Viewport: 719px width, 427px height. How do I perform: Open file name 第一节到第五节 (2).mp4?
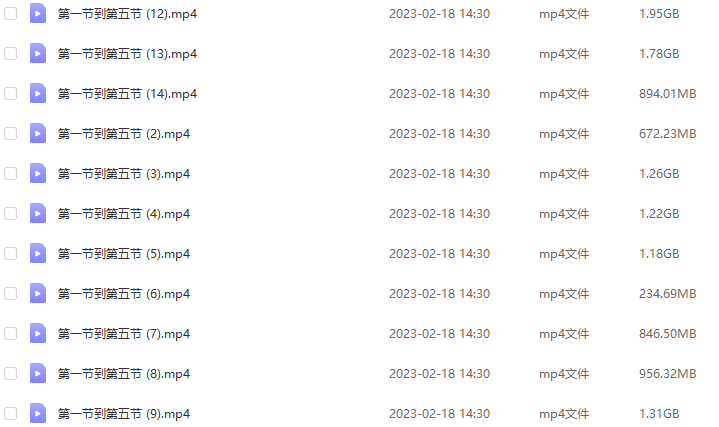point(124,133)
